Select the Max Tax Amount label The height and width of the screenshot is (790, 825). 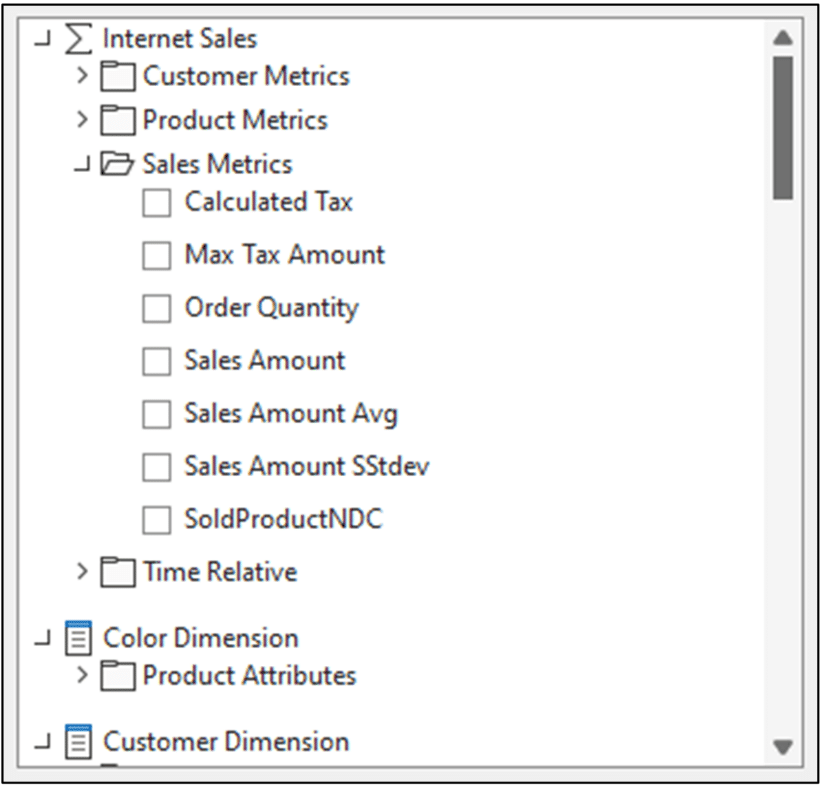pos(285,255)
